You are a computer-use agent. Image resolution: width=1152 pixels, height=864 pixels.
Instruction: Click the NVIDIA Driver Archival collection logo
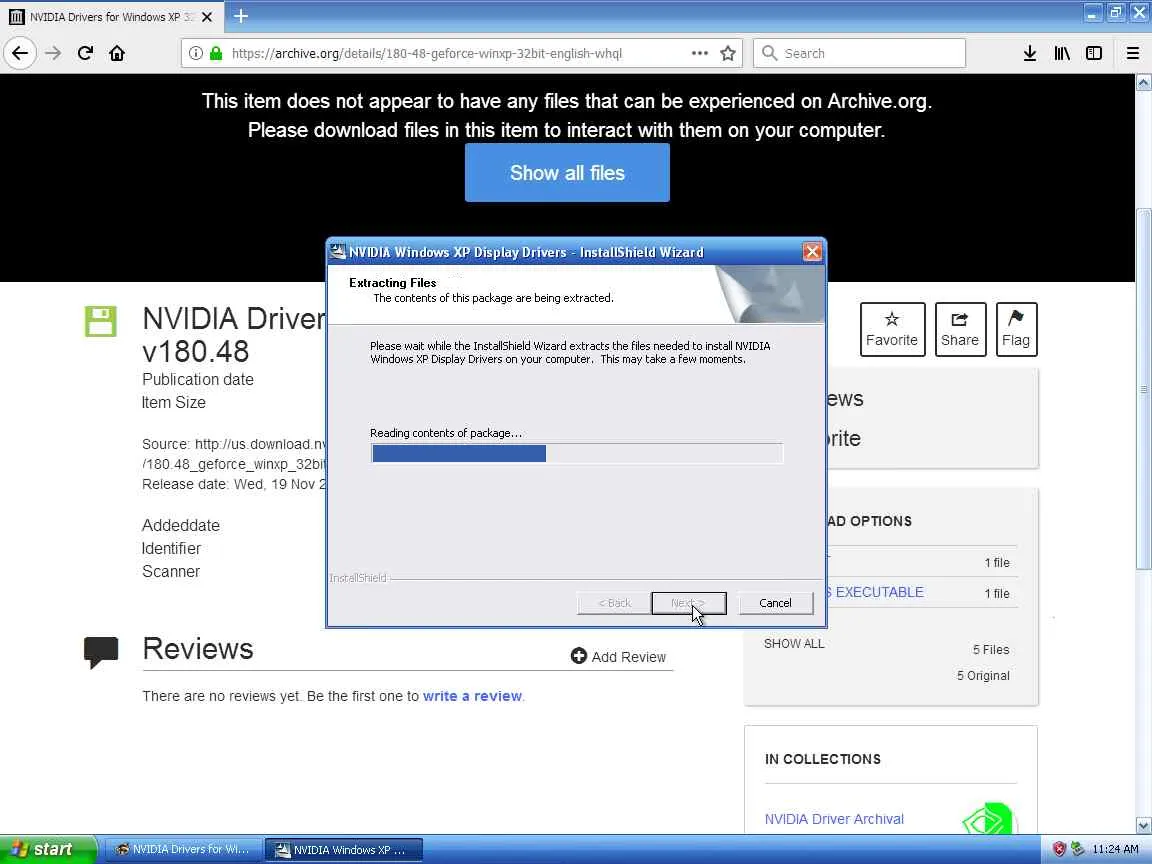click(989, 819)
